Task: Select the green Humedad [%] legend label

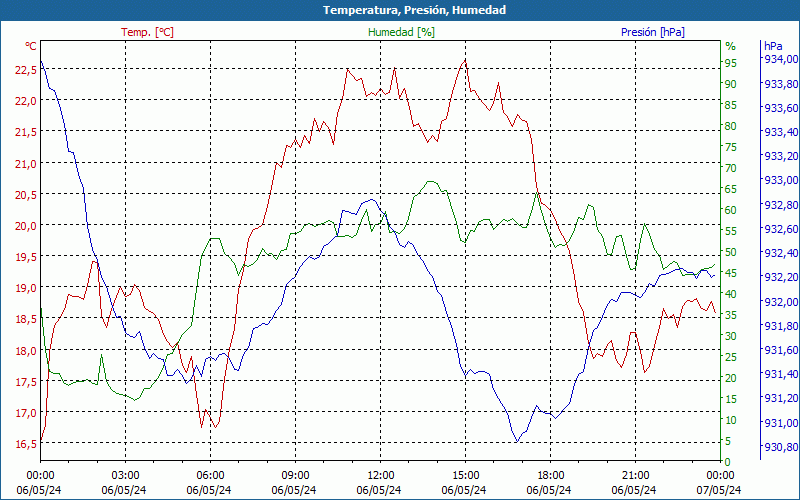Action: click(402, 32)
